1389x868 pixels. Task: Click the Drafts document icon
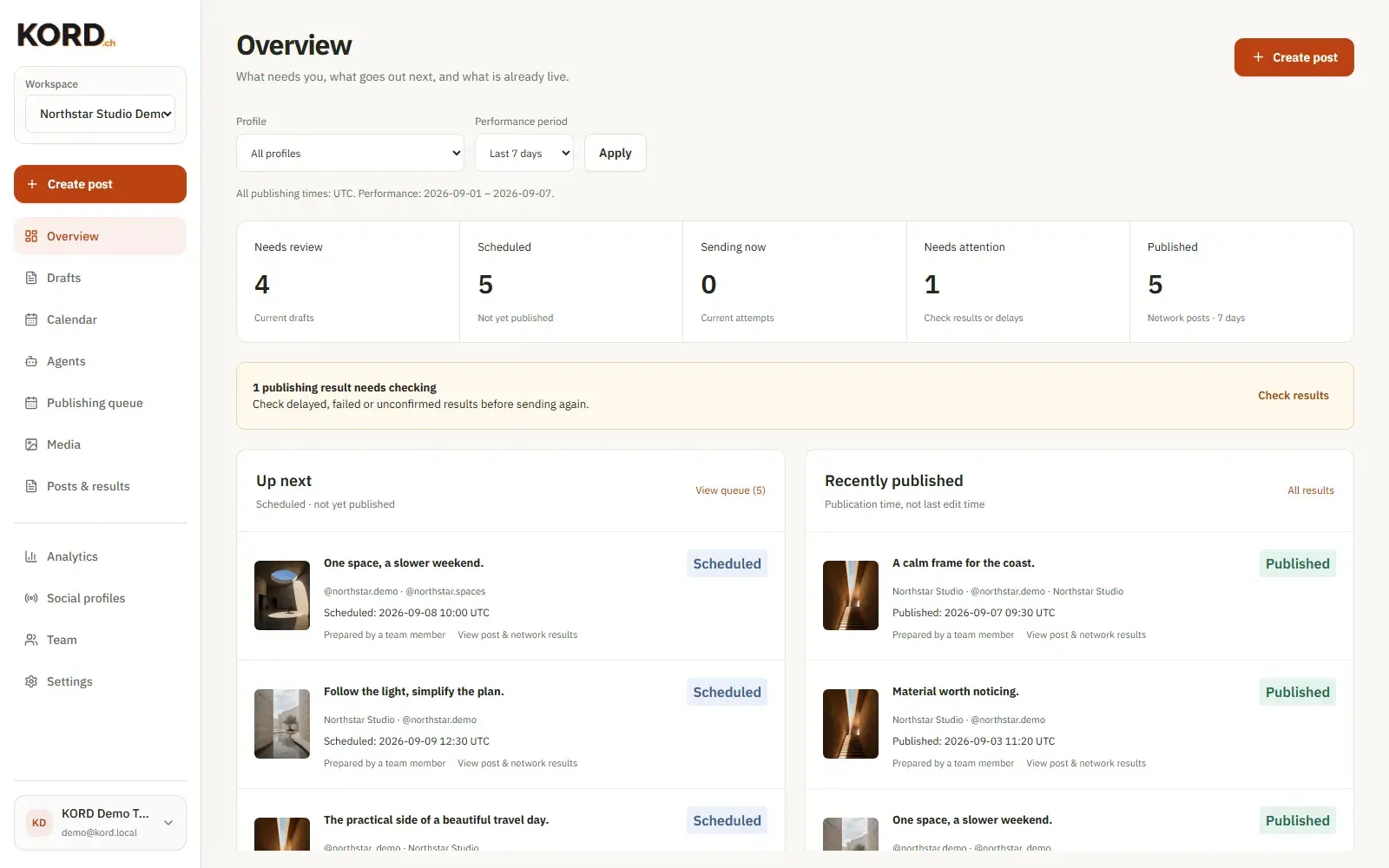pyautogui.click(x=31, y=278)
